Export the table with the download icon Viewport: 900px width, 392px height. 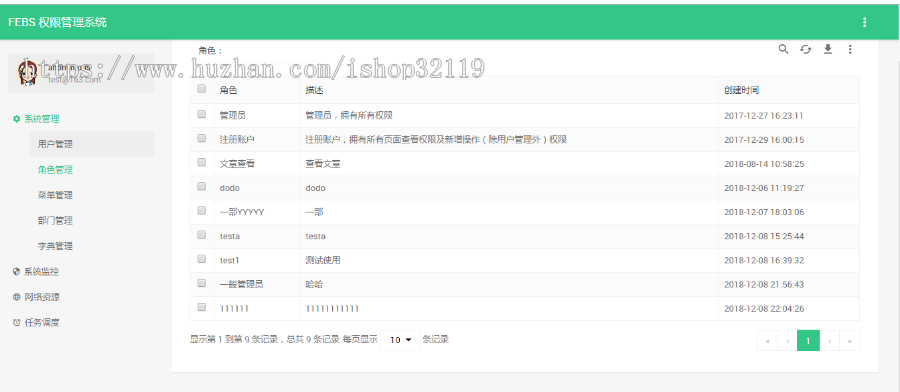pos(828,49)
